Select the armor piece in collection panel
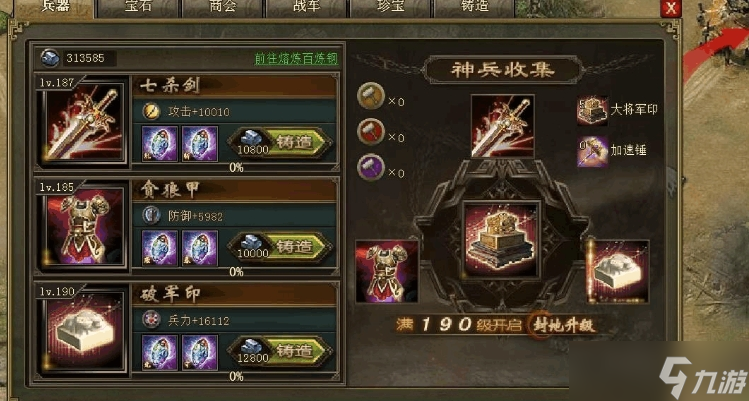The width and height of the screenshot is (749, 401). tap(386, 271)
